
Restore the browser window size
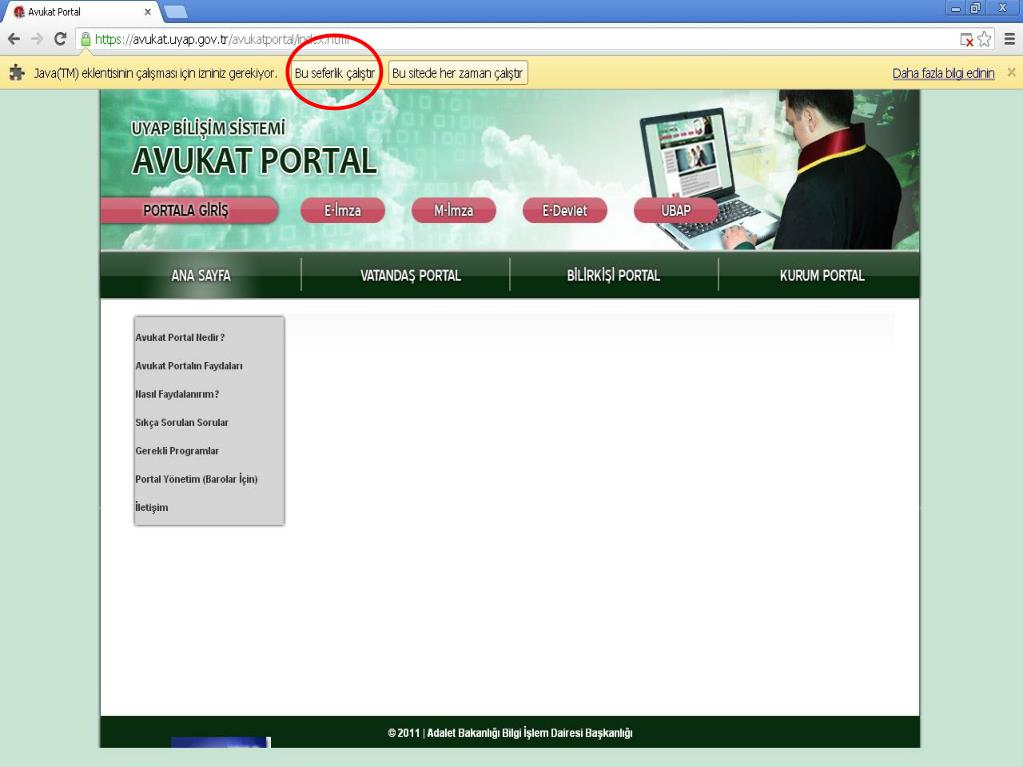(x=975, y=9)
